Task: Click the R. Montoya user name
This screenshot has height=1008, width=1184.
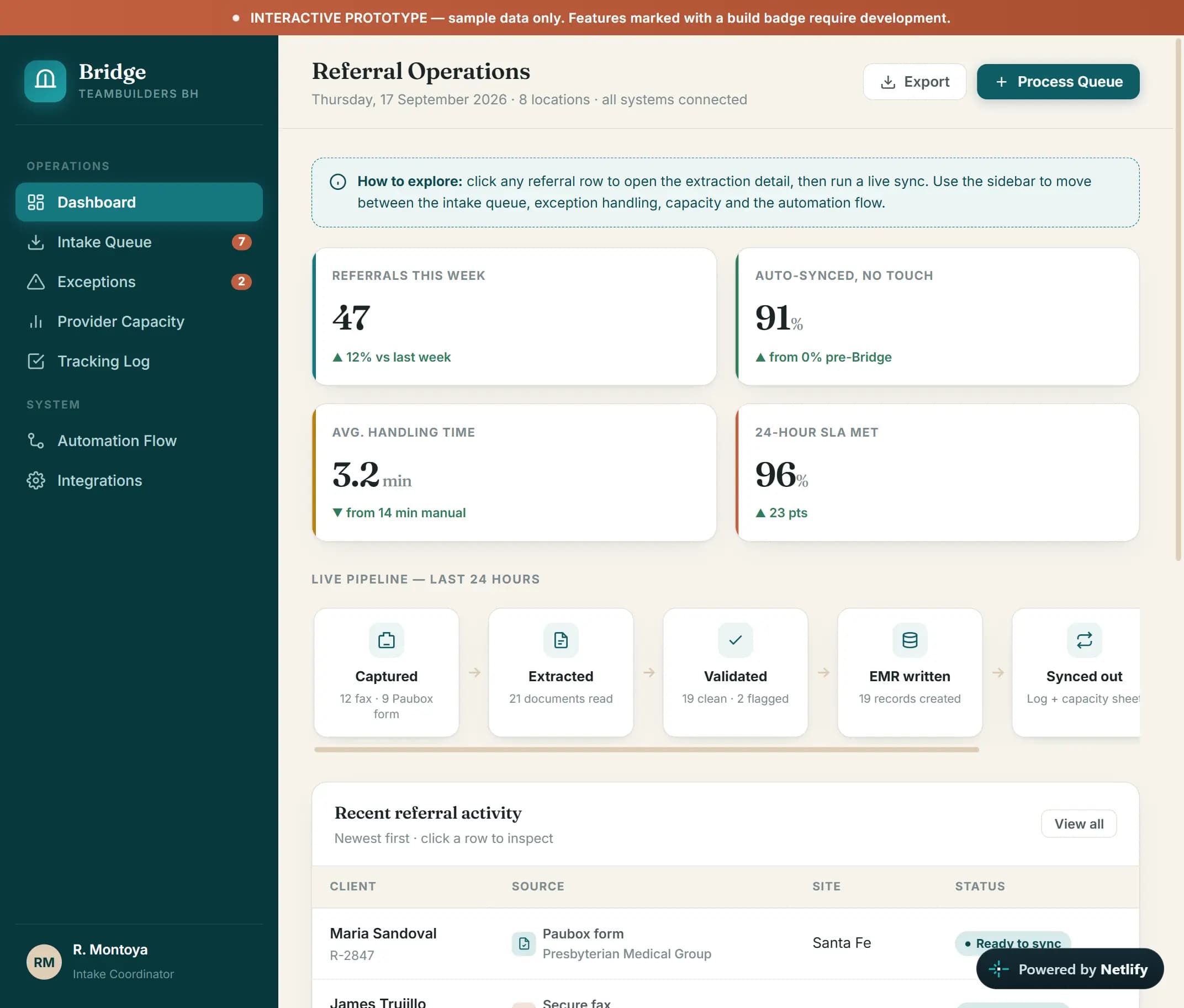Action: point(110,949)
